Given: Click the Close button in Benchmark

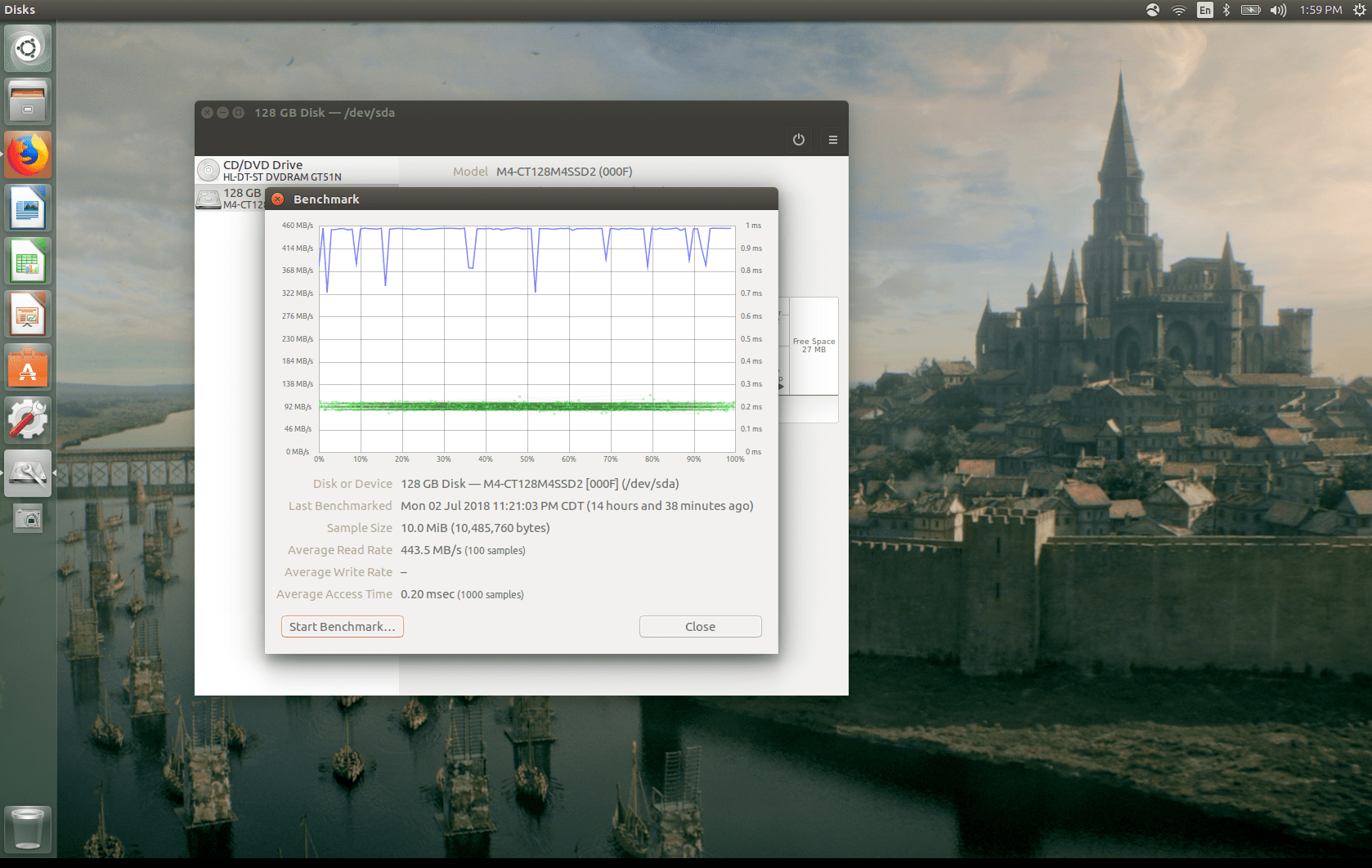Looking at the screenshot, I should (701, 627).
